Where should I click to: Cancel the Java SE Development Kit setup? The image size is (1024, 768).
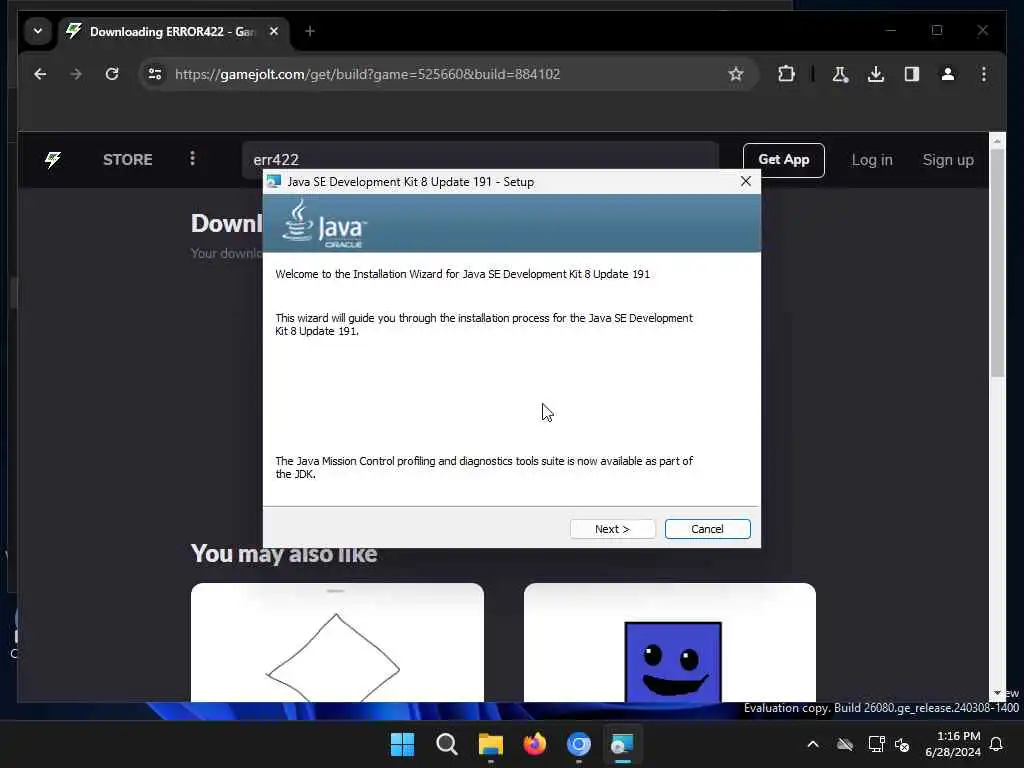click(707, 529)
